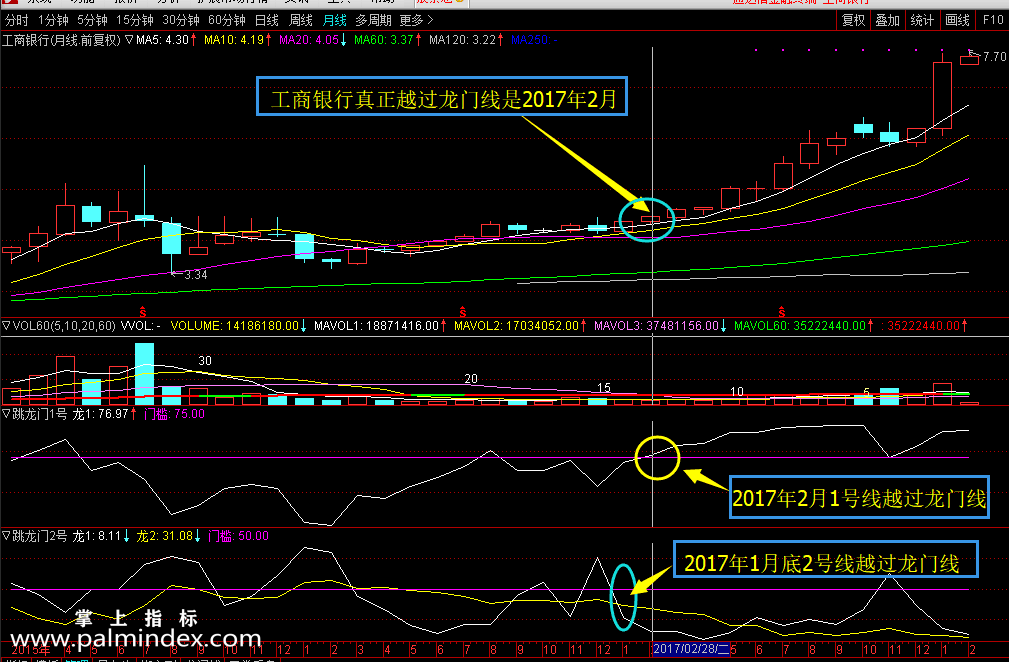Select the 15分钟 period tab
Viewport: 1009px width, 662px height.
[134, 21]
